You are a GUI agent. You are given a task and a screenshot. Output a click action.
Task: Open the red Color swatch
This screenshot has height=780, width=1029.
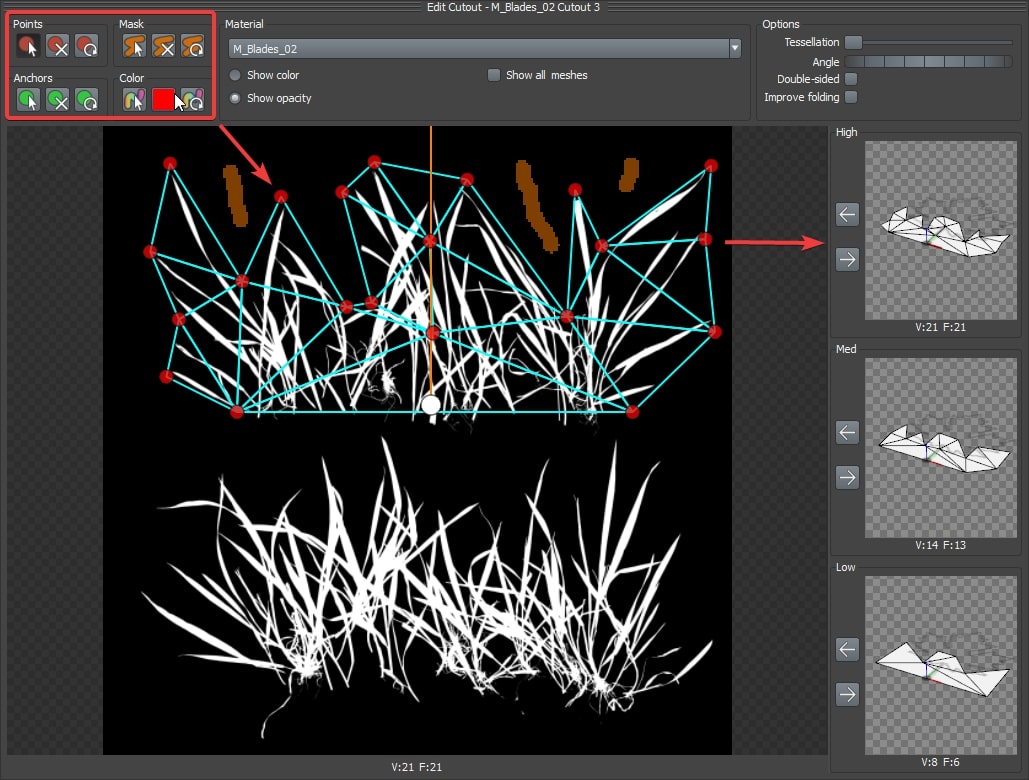pos(163,100)
